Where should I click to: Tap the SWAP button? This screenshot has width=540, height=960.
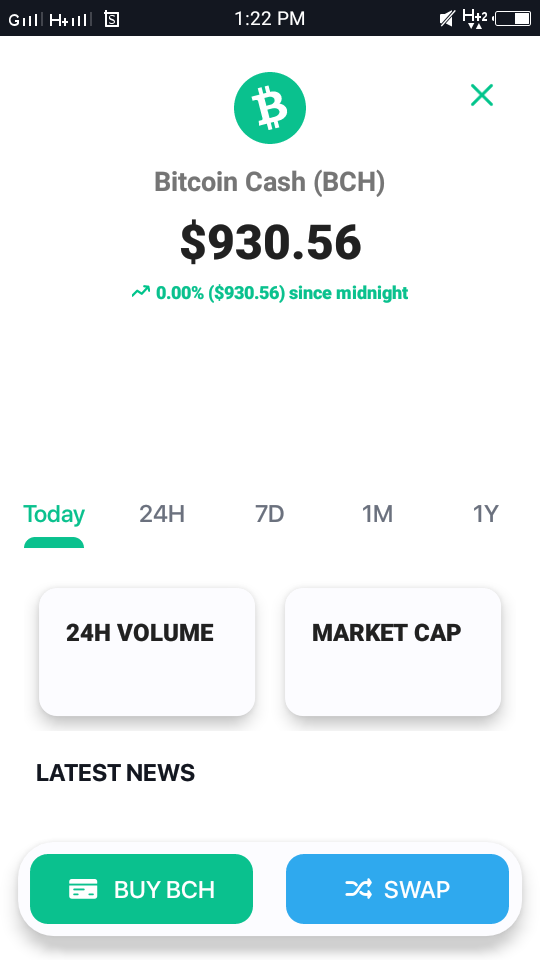tap(397, 888)
